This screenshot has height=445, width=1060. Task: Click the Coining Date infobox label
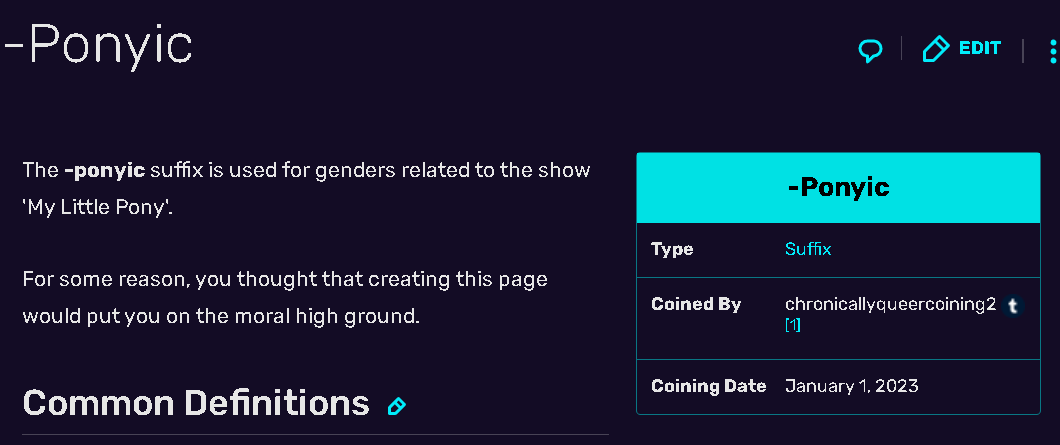point(708,385)
